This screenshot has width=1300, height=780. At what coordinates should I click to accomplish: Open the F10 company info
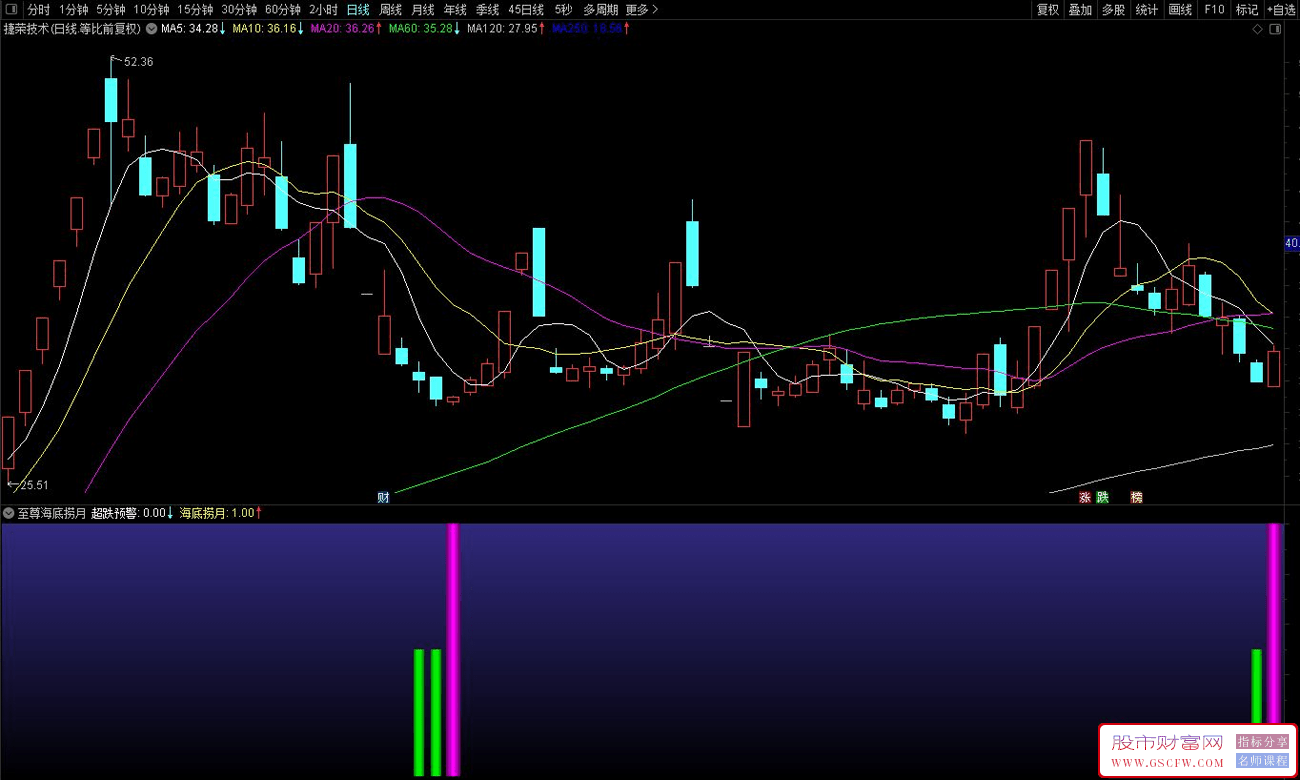1214,9
